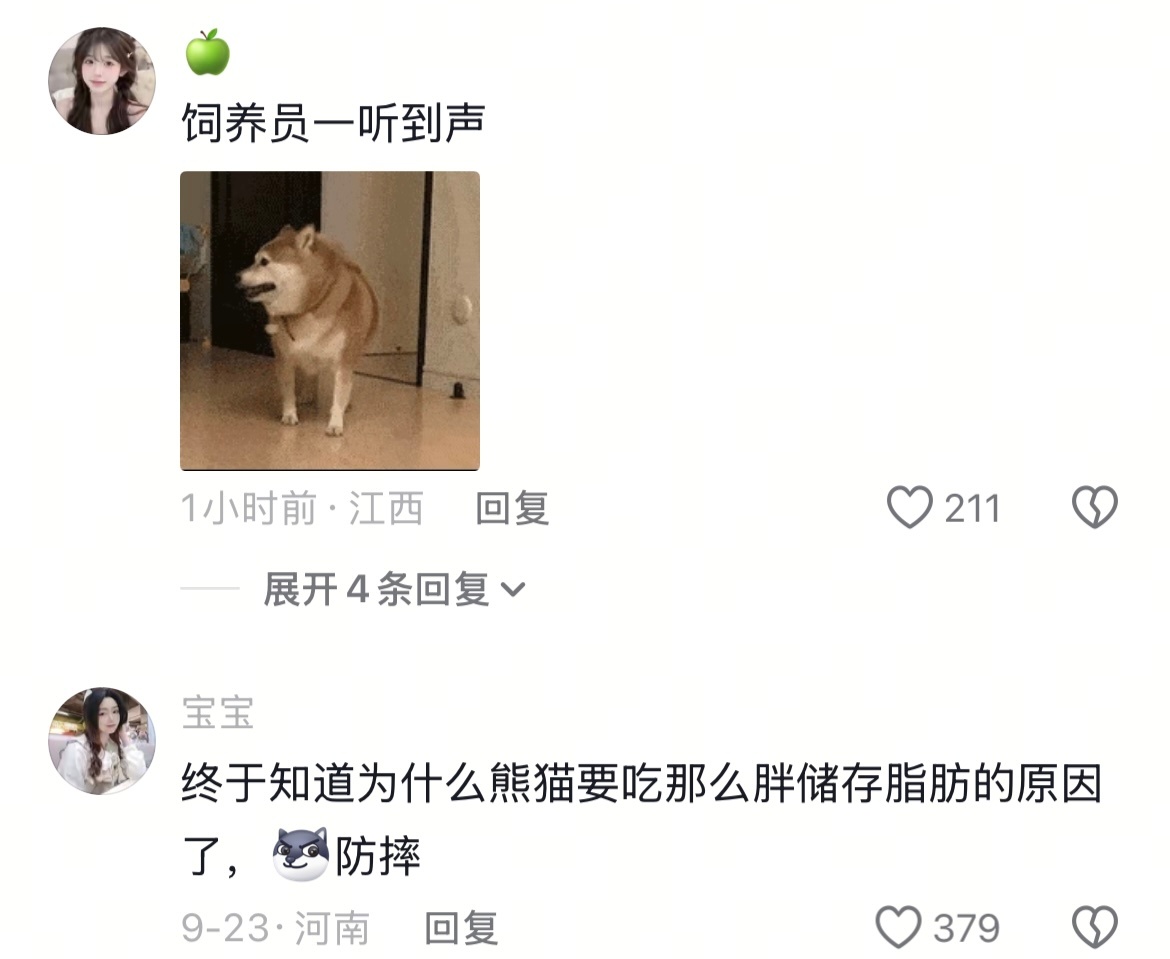Image resolution: width=1170 pixels, height=959 pixels.
Task: Like the 饲养员一听到声 comment
Action: (x=910, y=507)
